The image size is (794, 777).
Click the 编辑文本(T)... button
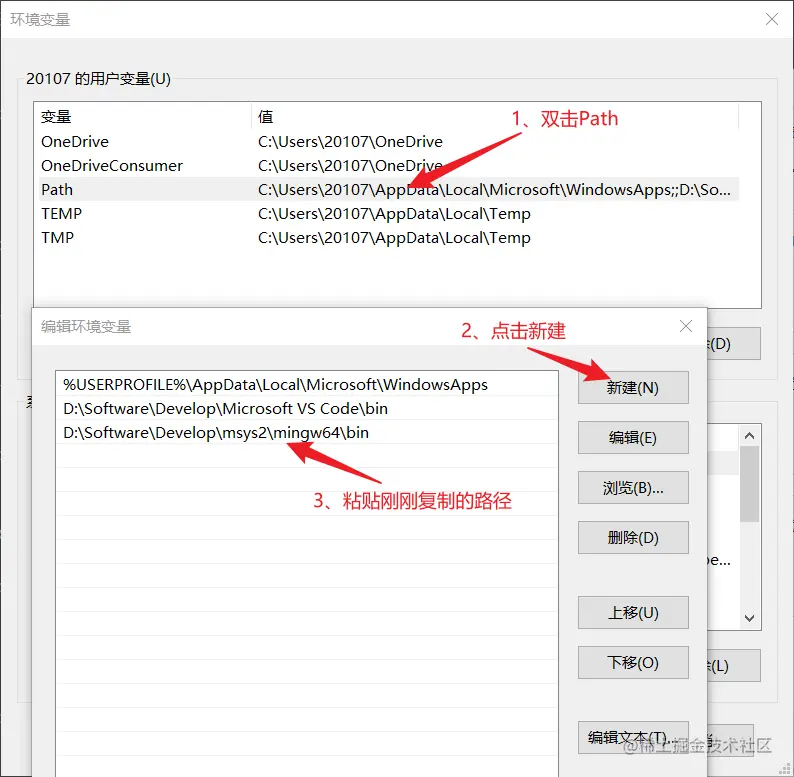coord(633,737)
